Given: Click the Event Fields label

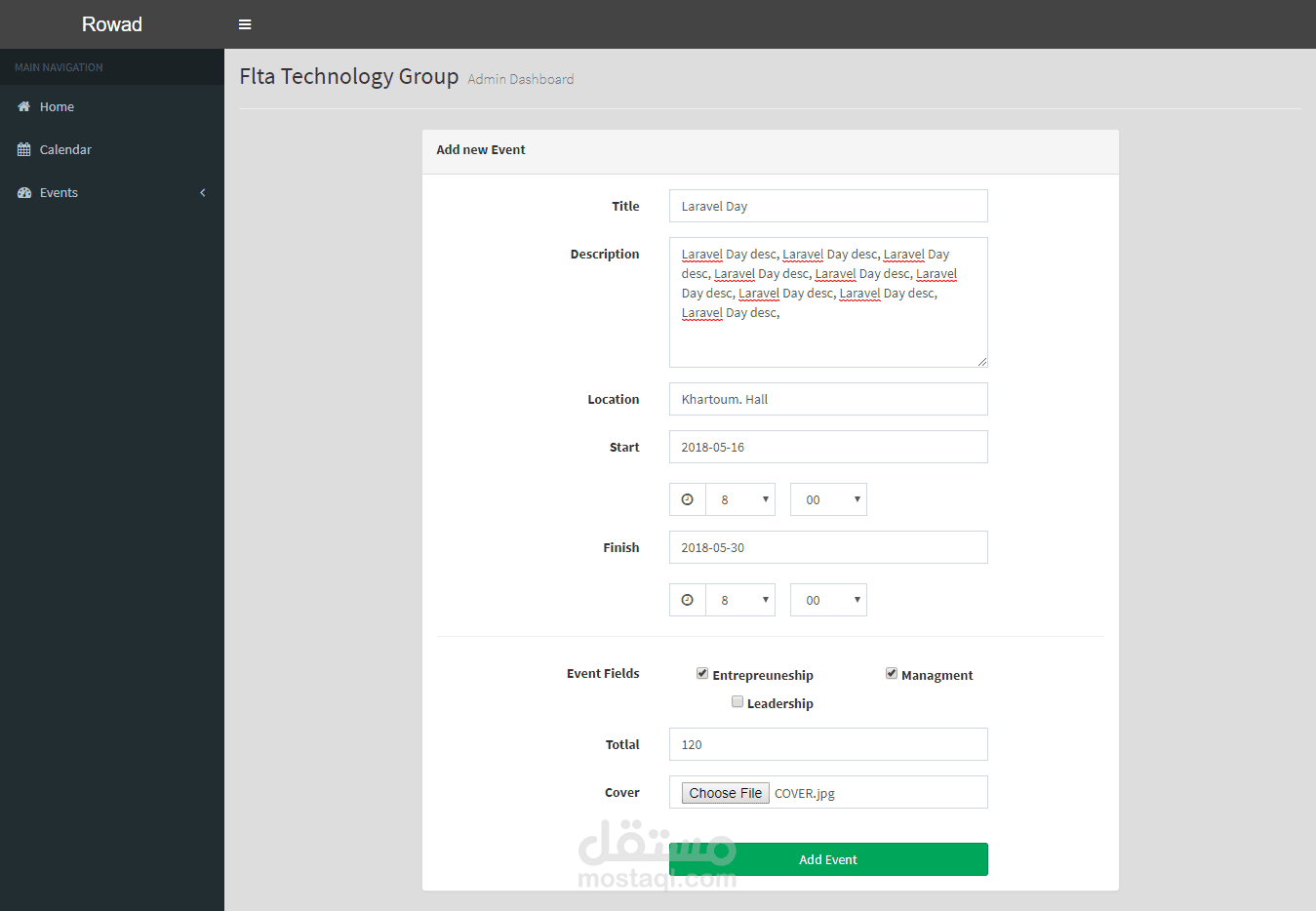Looking at the screenshot, I should [603, 673].
